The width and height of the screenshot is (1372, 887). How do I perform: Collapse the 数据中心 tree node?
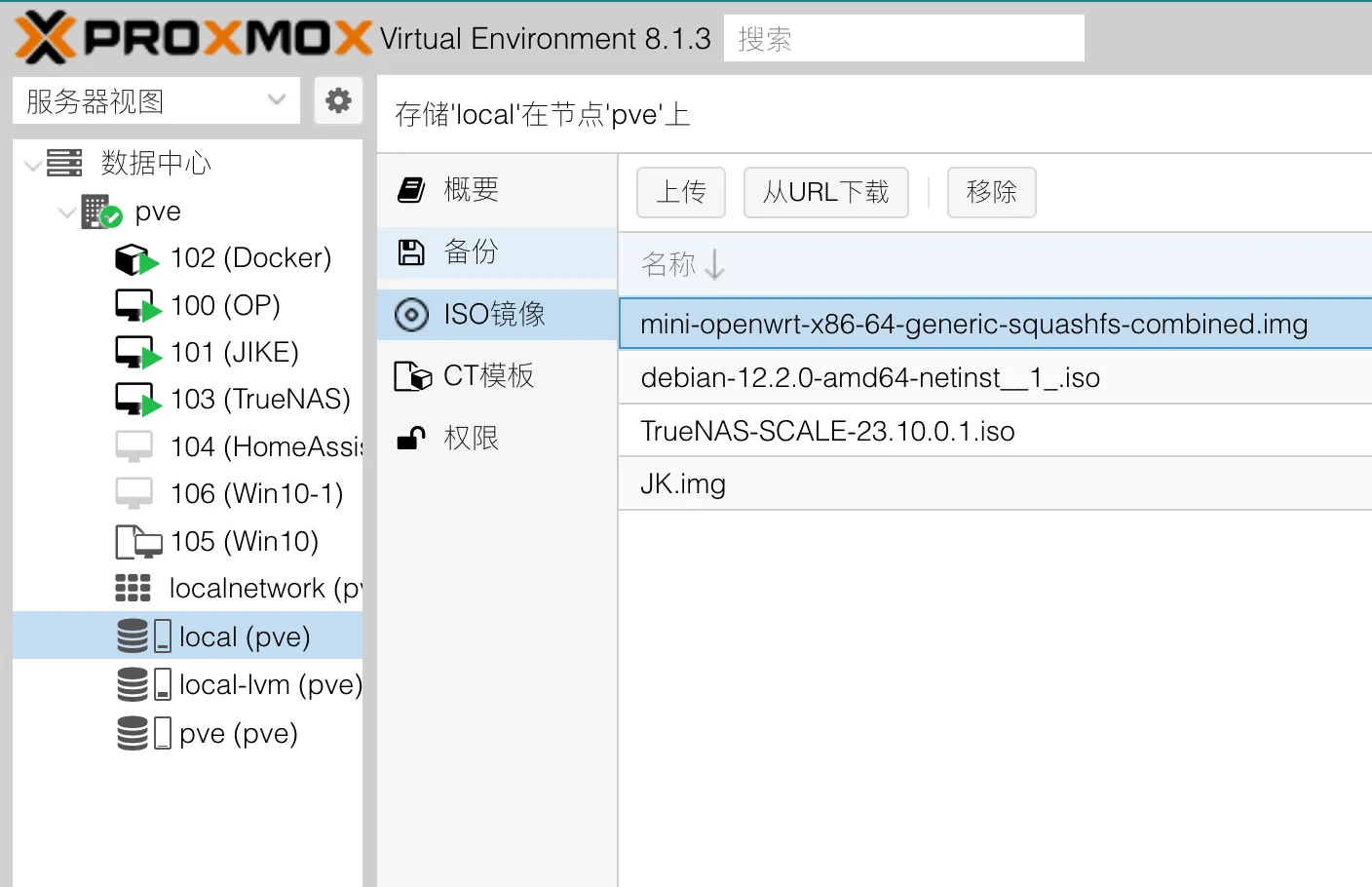[x=32, y=165]
